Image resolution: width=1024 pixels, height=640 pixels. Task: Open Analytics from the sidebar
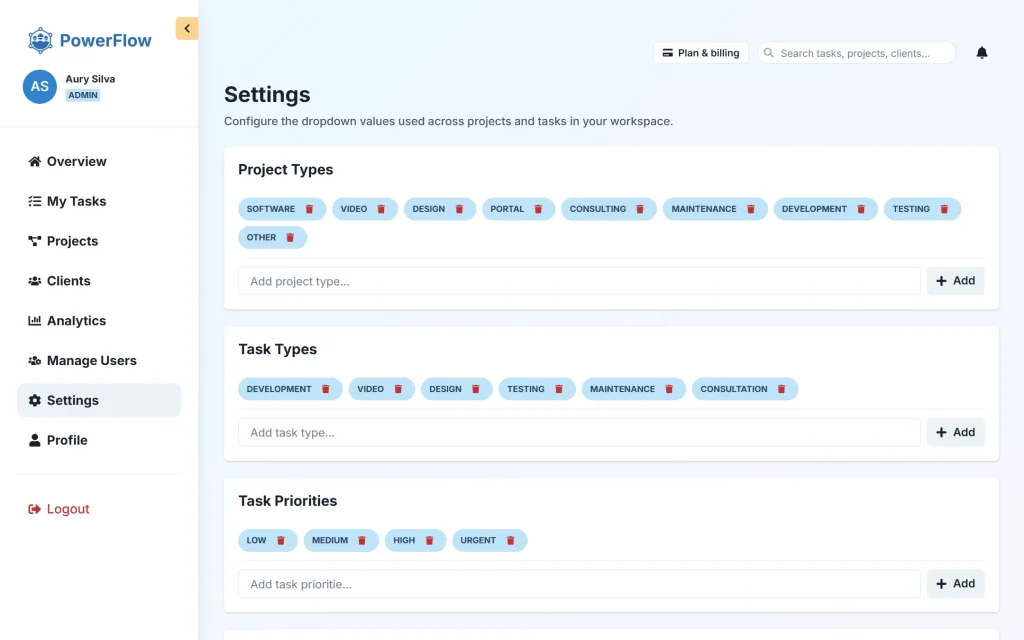[99, 321]
